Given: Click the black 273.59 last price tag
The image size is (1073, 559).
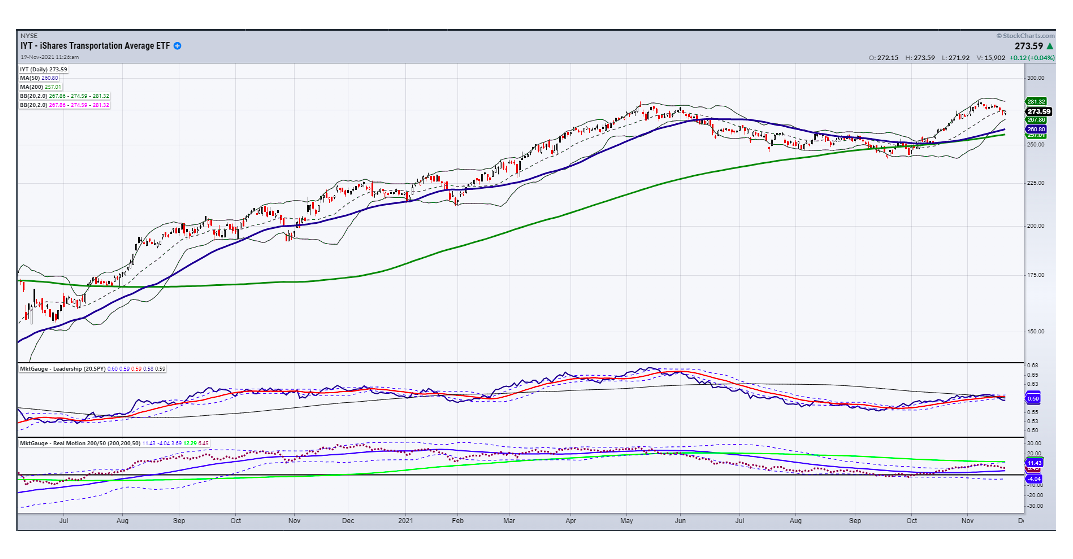Looking at the screenshot, I should [x=1038, y=111].
